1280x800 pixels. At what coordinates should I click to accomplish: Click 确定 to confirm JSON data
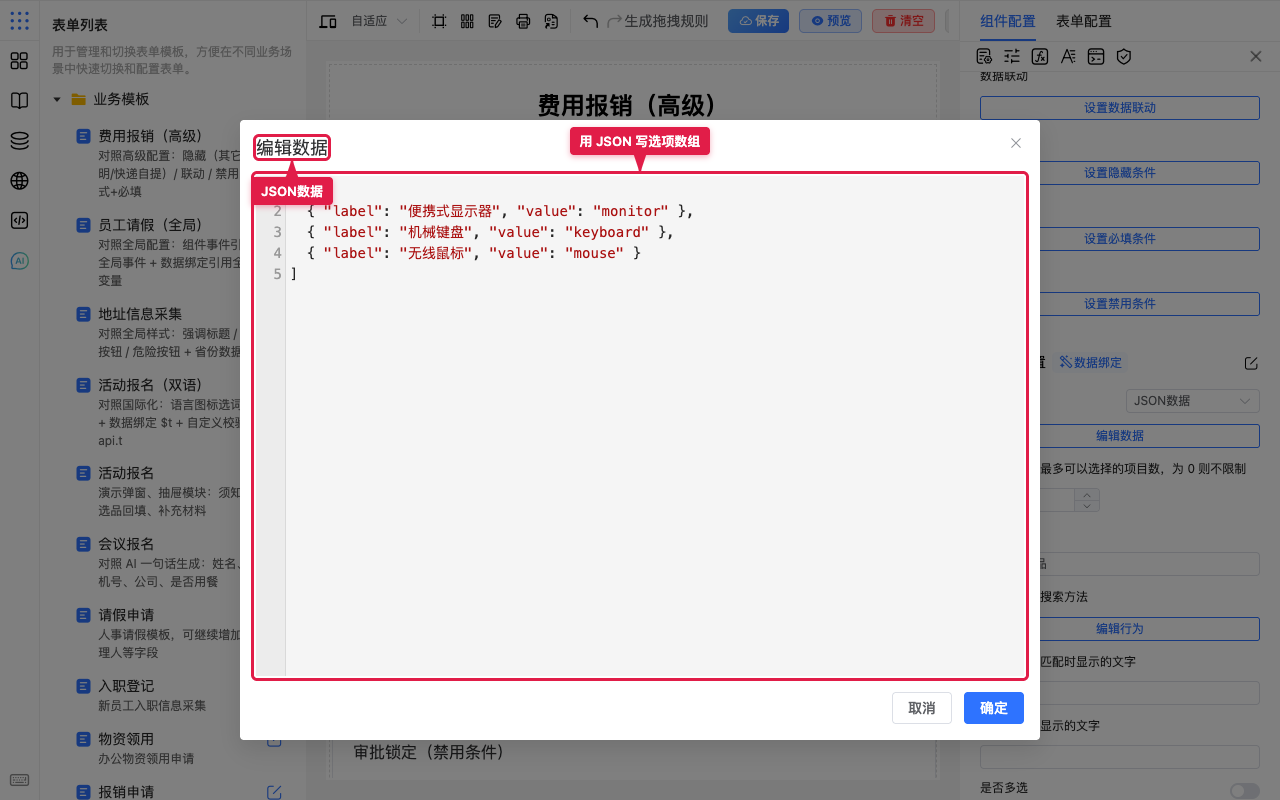(x=994, y=708)
